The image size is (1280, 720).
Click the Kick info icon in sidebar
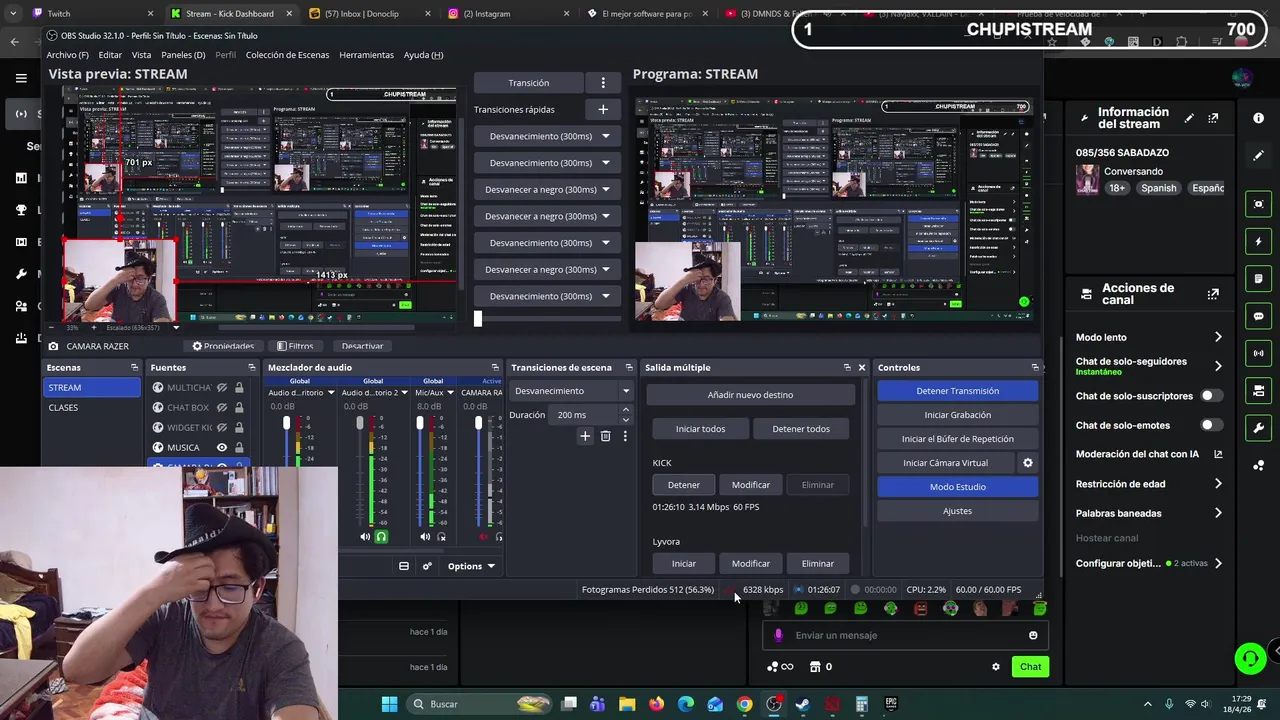(x=1258, y=118)
